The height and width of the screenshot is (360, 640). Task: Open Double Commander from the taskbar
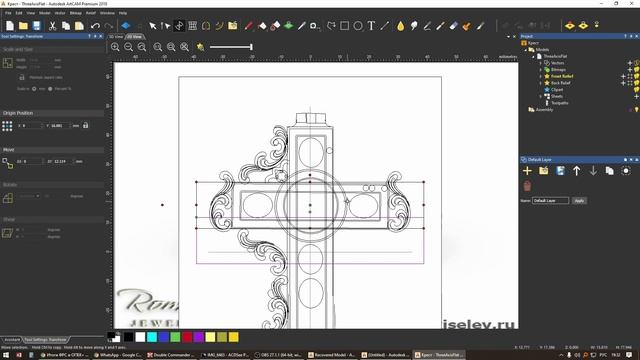[x=171, y=355]
